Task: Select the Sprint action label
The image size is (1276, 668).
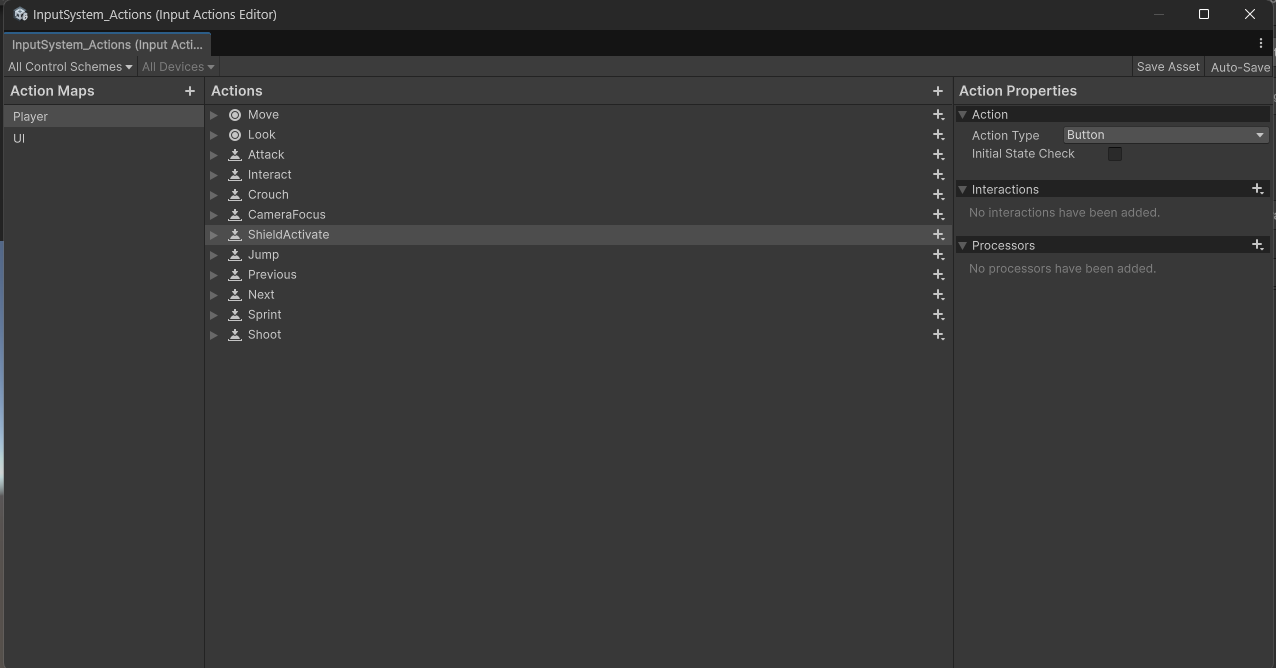Action: pos(265,315)
